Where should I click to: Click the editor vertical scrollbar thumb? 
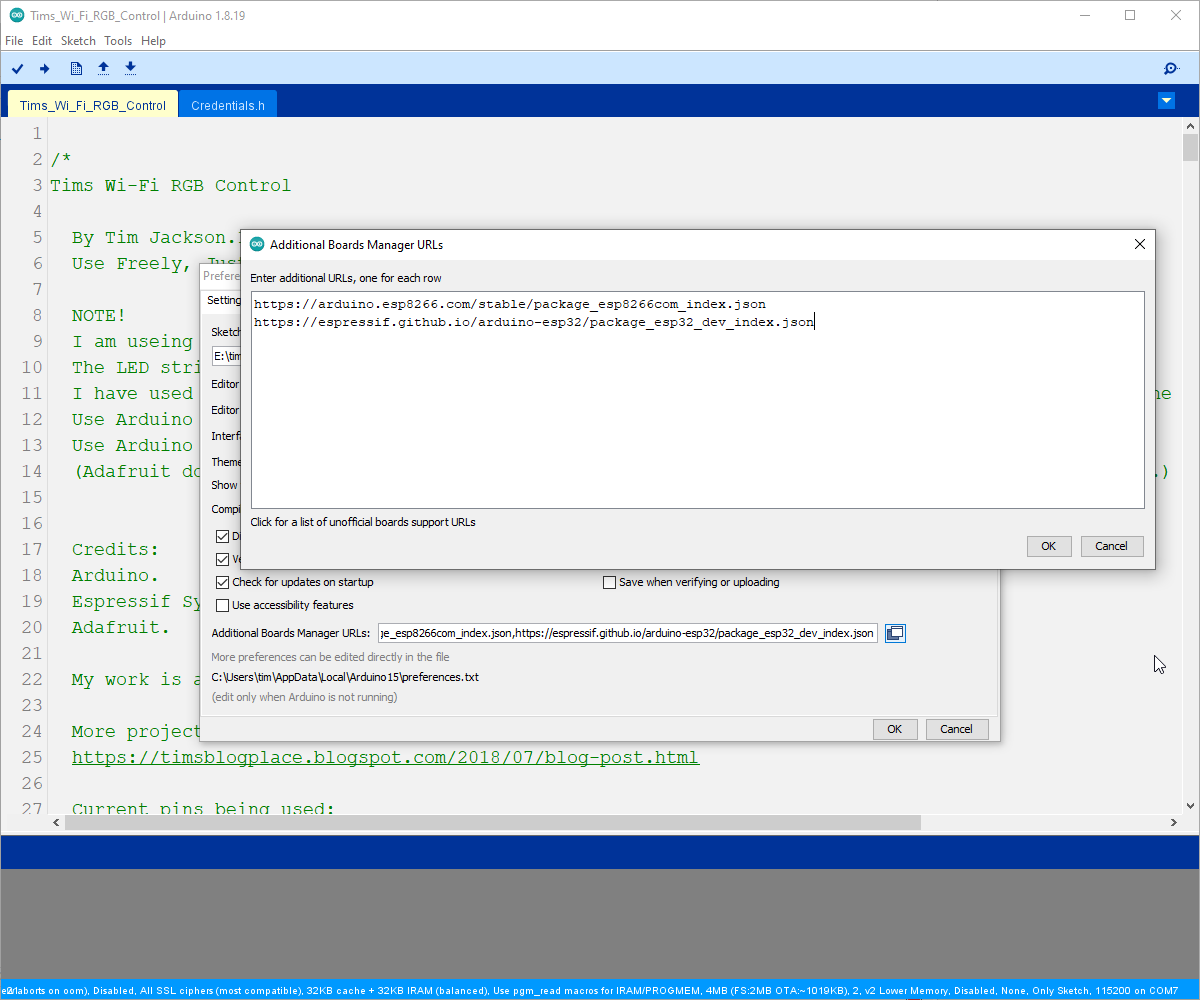[x=1190, y=147]
